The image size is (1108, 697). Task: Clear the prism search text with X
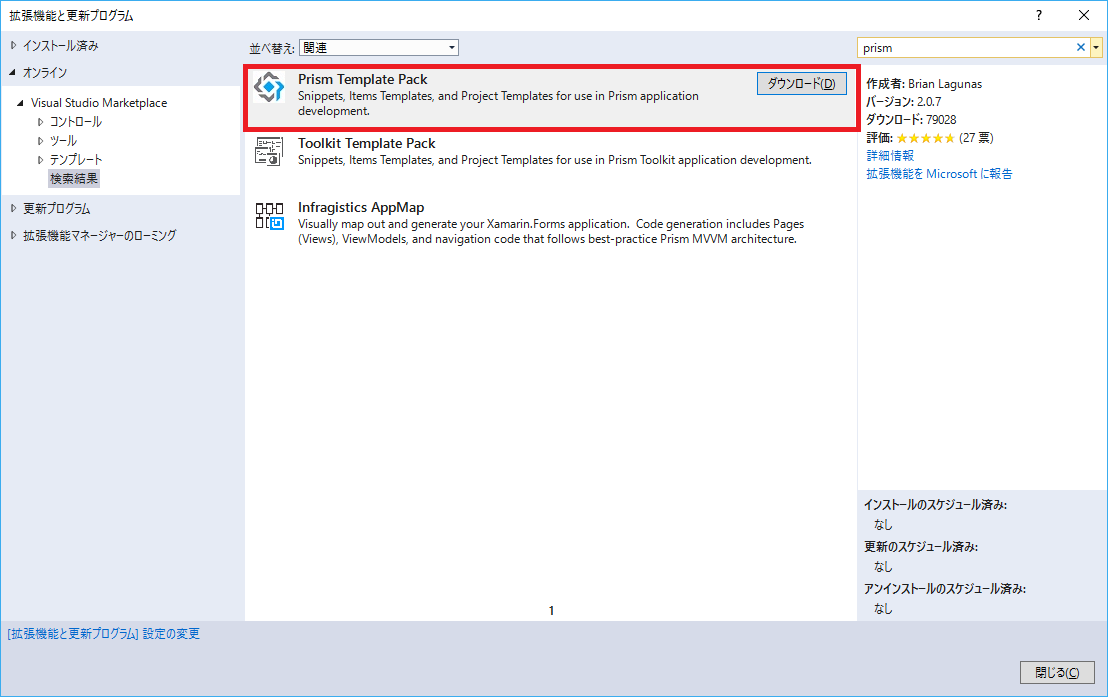[x=1080, y=47]
